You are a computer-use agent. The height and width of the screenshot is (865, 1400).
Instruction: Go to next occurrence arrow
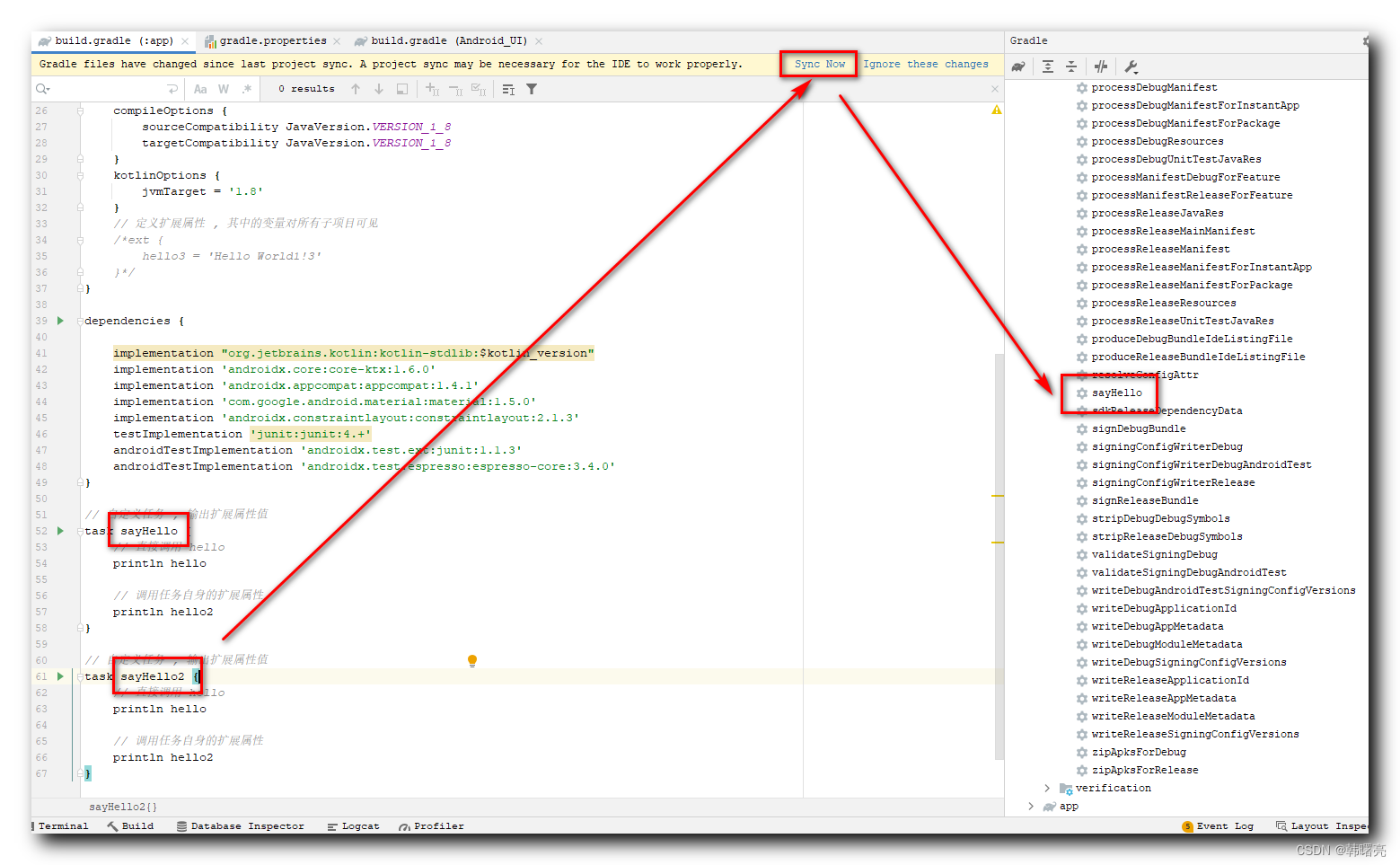pyautogui.click(x=379, y=89)
